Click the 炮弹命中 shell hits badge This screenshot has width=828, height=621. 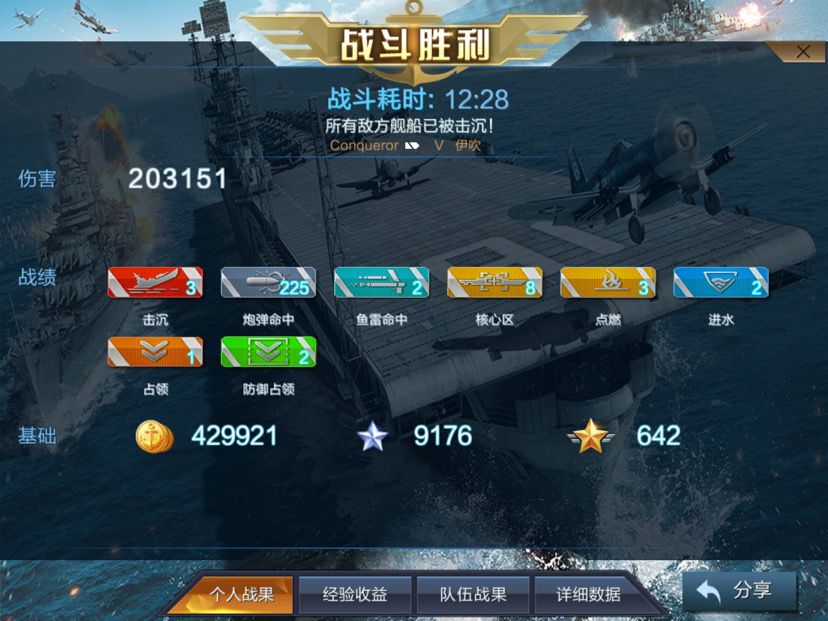268,283
